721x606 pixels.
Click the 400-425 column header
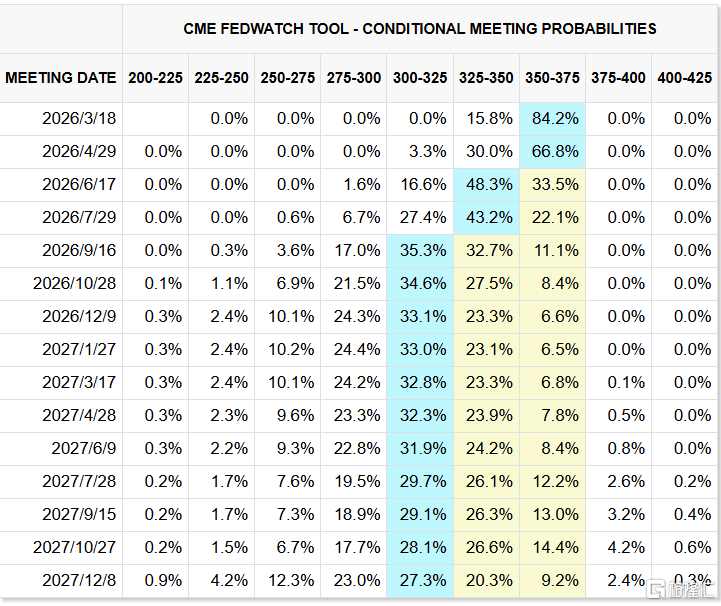[x=685, y=78]
